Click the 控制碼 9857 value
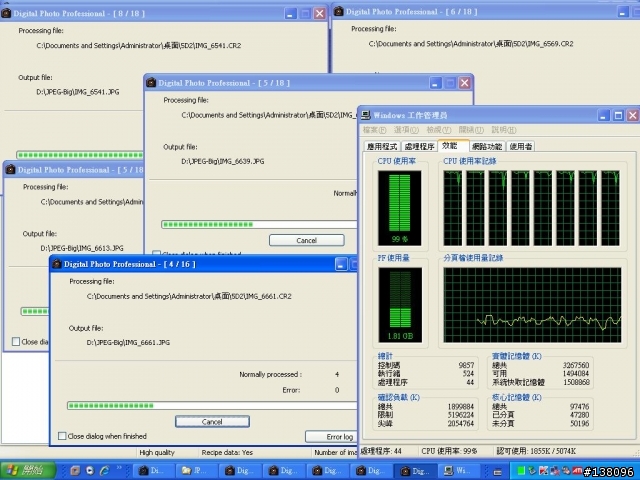 (466, 365)
